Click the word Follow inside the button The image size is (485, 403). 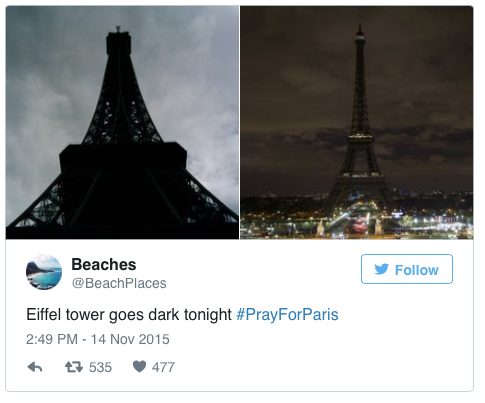417,270
